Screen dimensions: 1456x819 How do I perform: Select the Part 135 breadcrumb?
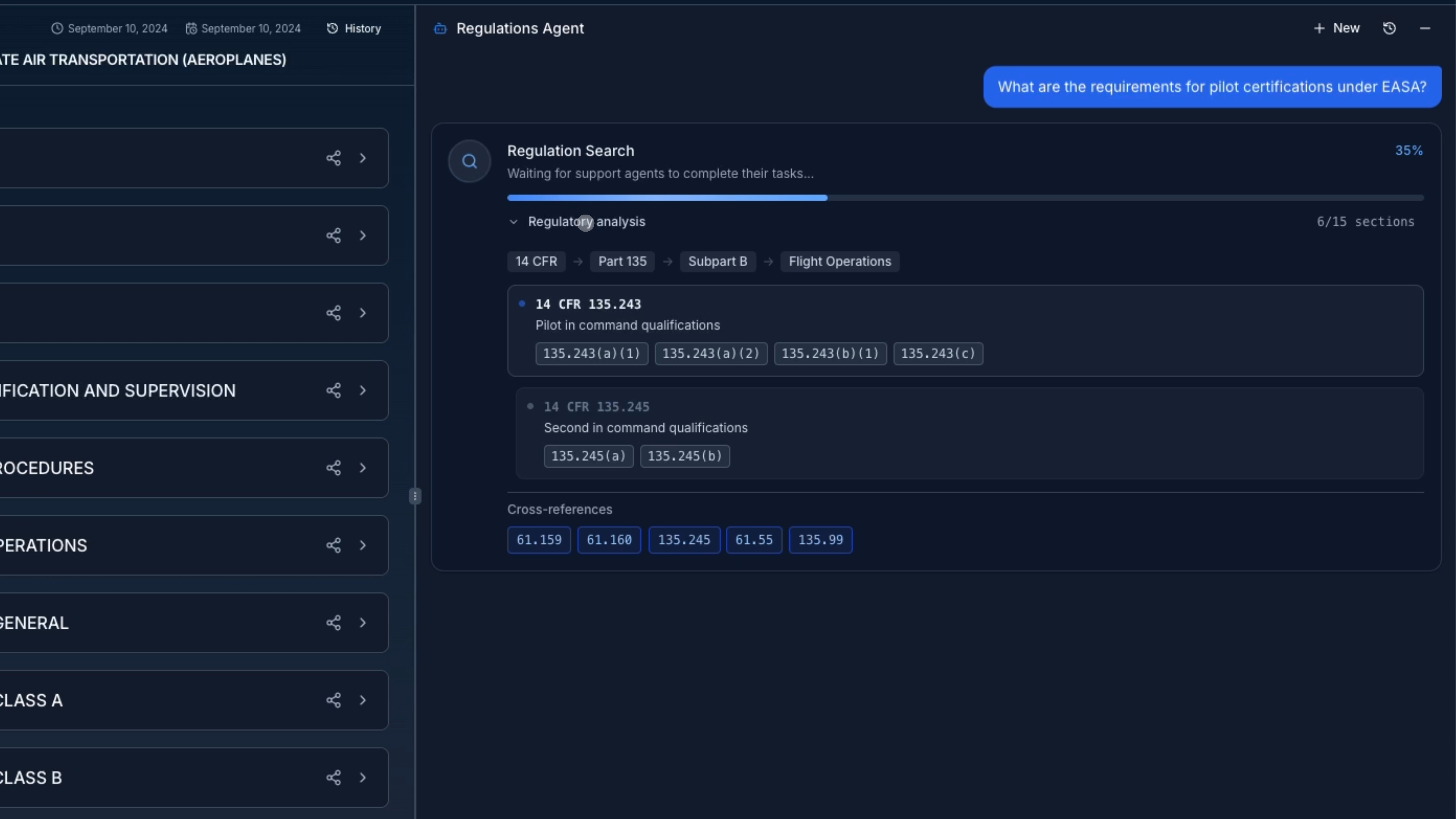coord(622,262)
